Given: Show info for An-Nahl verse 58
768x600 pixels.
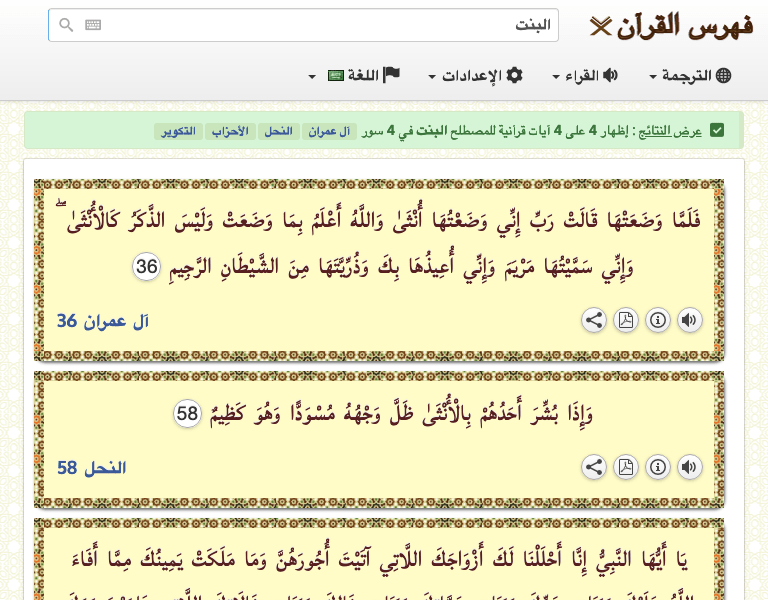Looking at the screenshot, I should pos(658,467).
